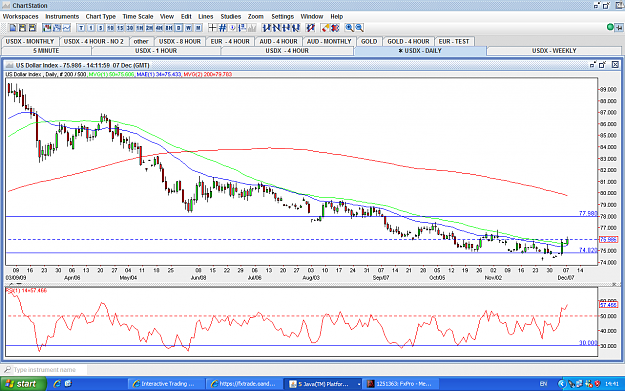The image size is (625, 391).
Task: Open the Studies menu
Action: tap(230, 16)
